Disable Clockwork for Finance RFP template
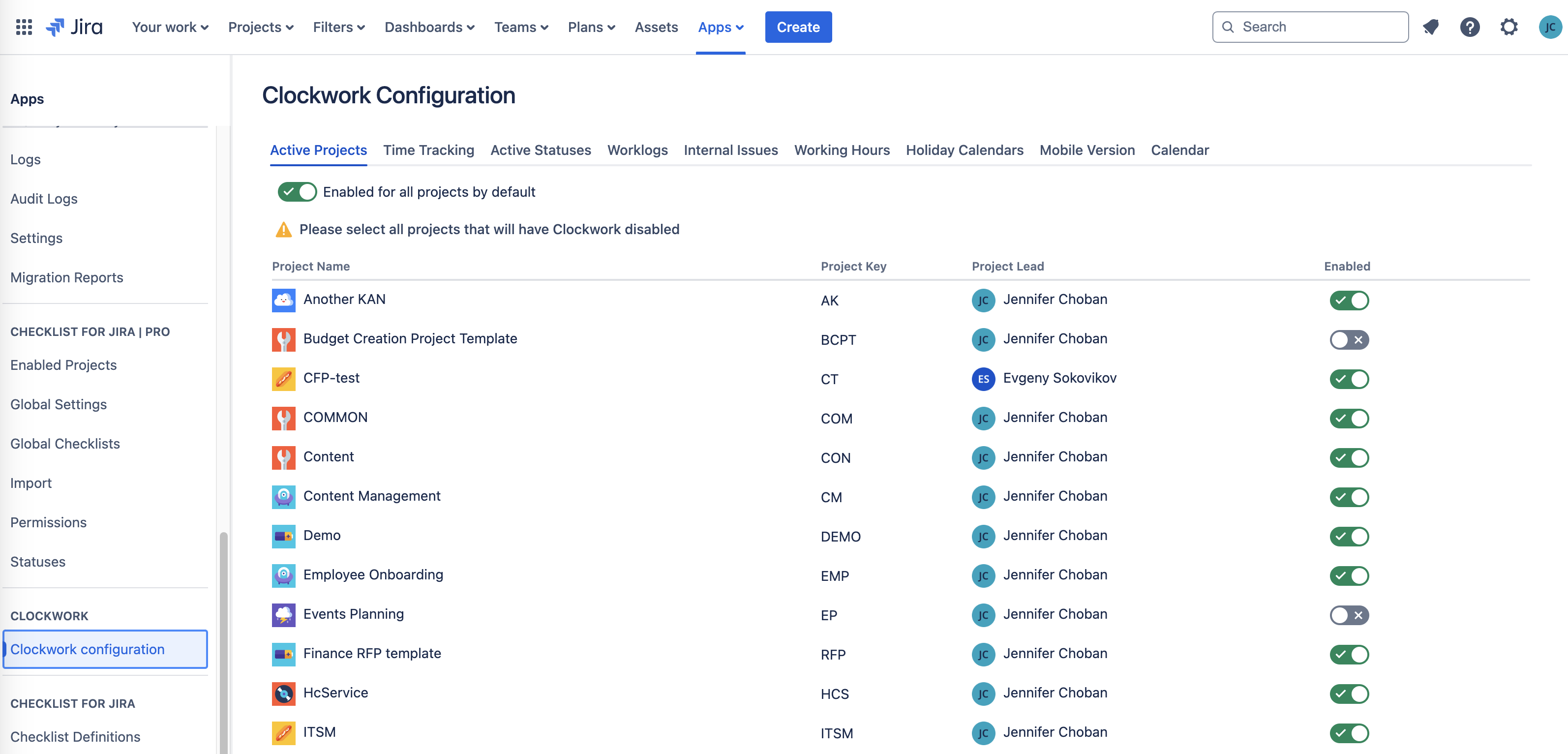Screen dimensions: 1568x754 [1349, 654]
